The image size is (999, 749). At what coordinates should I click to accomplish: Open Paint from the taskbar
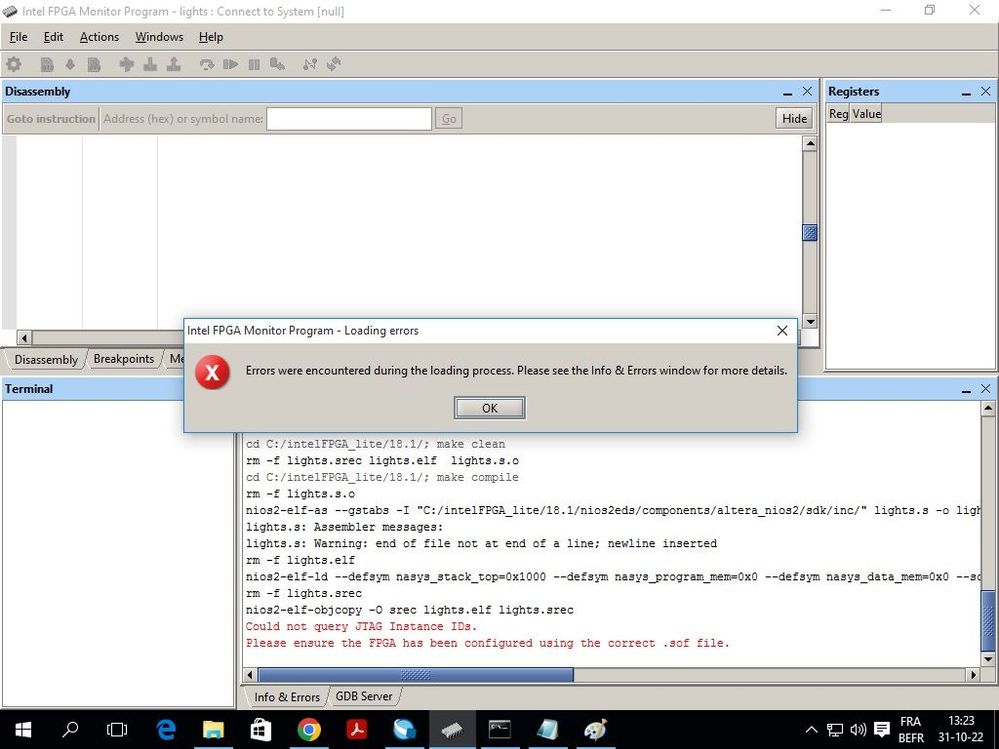(x=595, y=730)
